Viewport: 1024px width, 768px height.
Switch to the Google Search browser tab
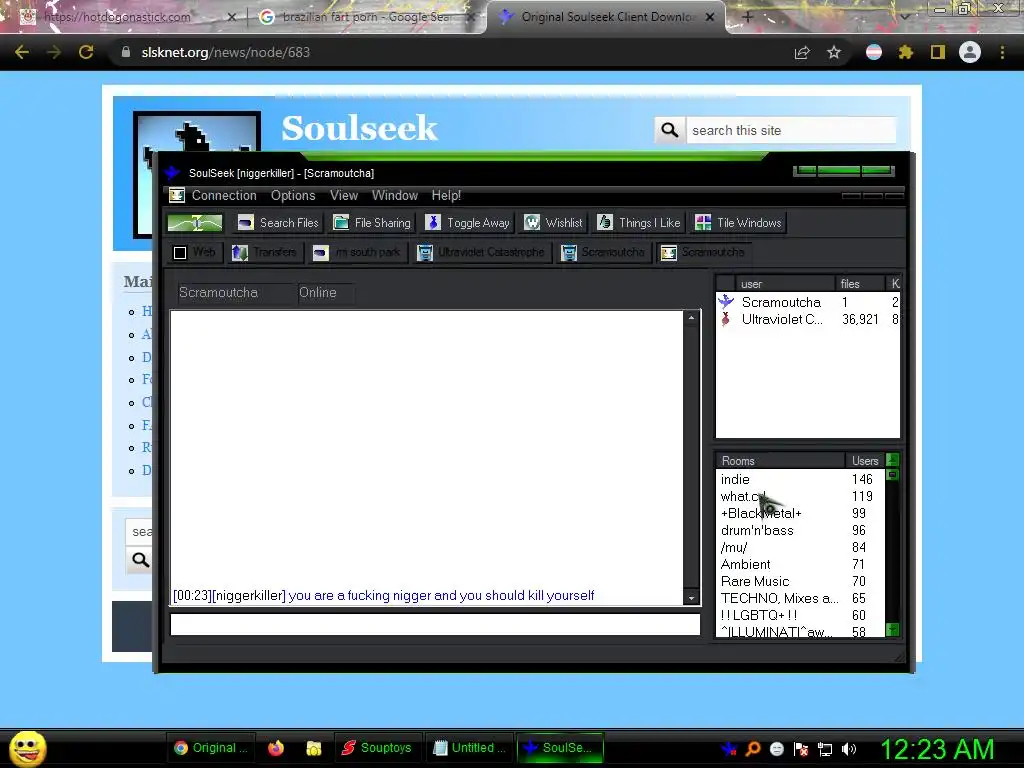click(x=366, y=17)
